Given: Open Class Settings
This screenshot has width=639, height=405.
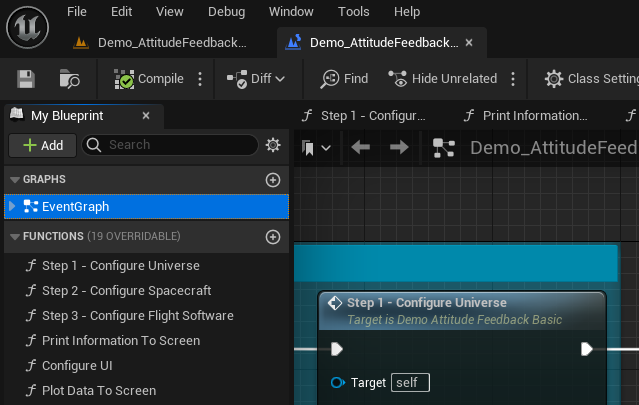Looking at the screenshot, I should click(x=592, y=79).
